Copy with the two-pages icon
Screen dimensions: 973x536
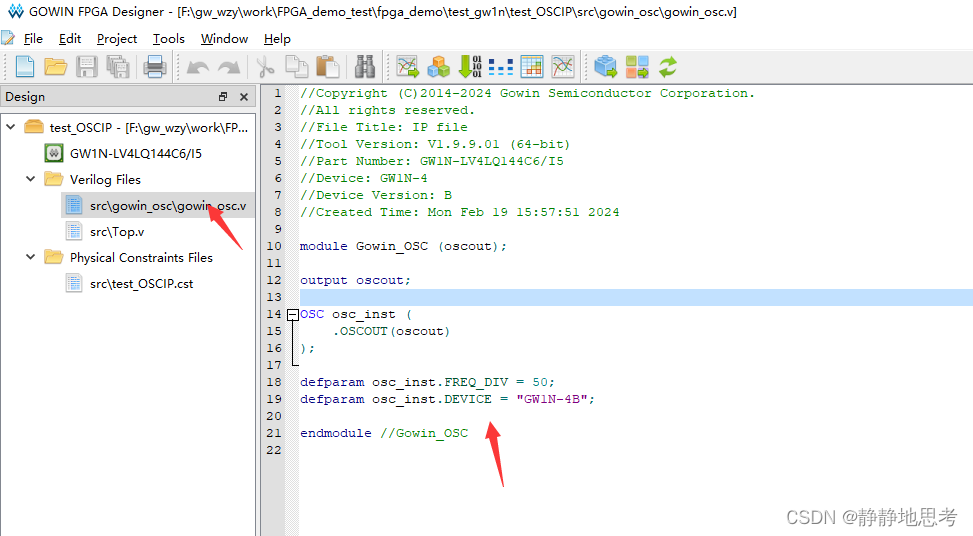297,66
